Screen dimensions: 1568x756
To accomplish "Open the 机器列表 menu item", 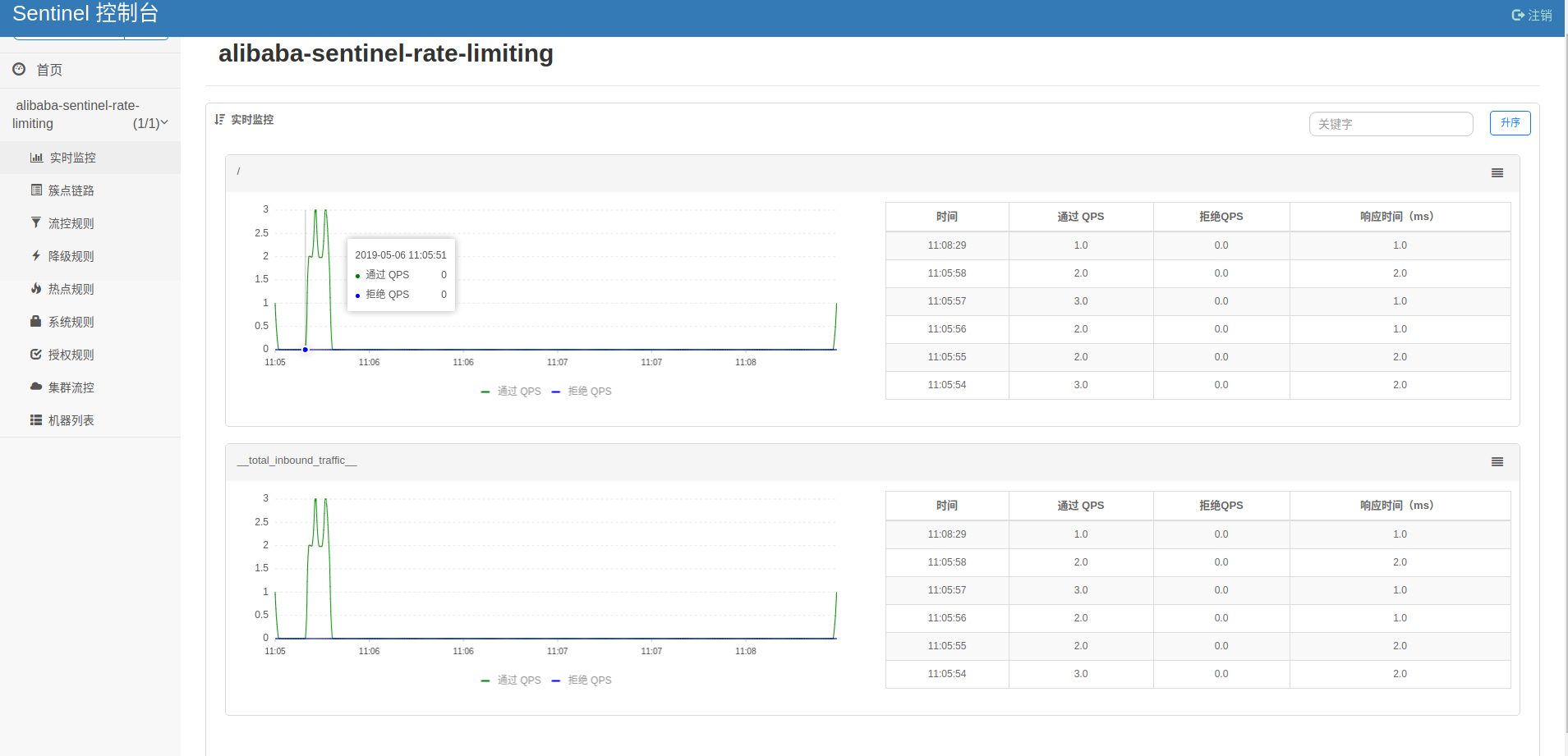I will 71,420.
